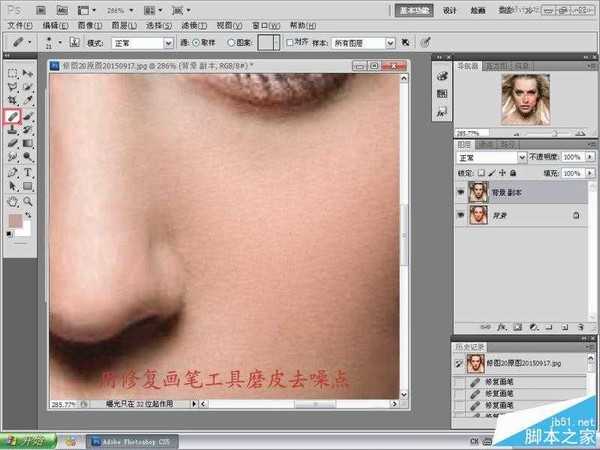Toggle lock position
This screenshot has width=600, height=450.
coord(502,173)
